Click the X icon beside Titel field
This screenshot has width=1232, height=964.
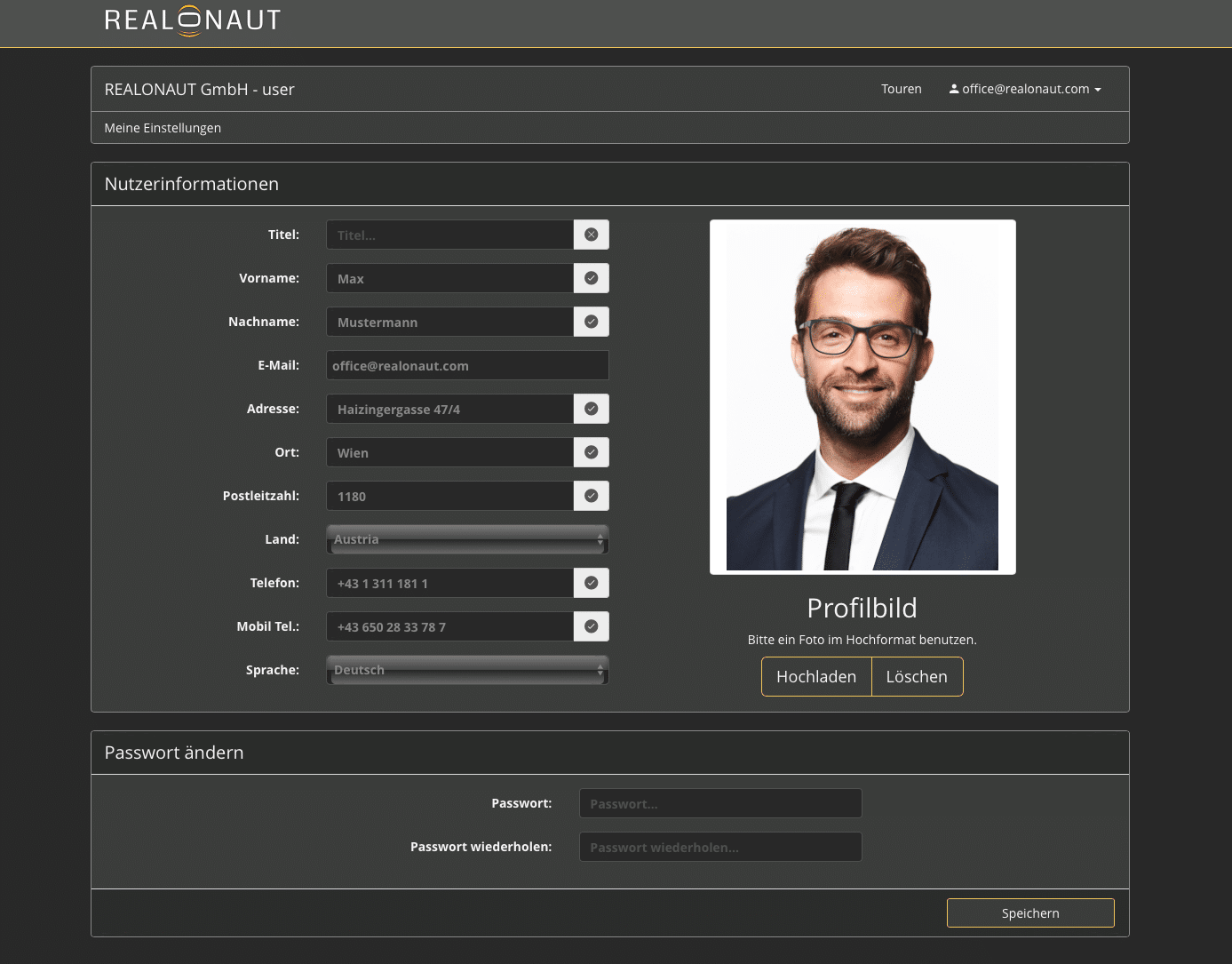(592, 235)
